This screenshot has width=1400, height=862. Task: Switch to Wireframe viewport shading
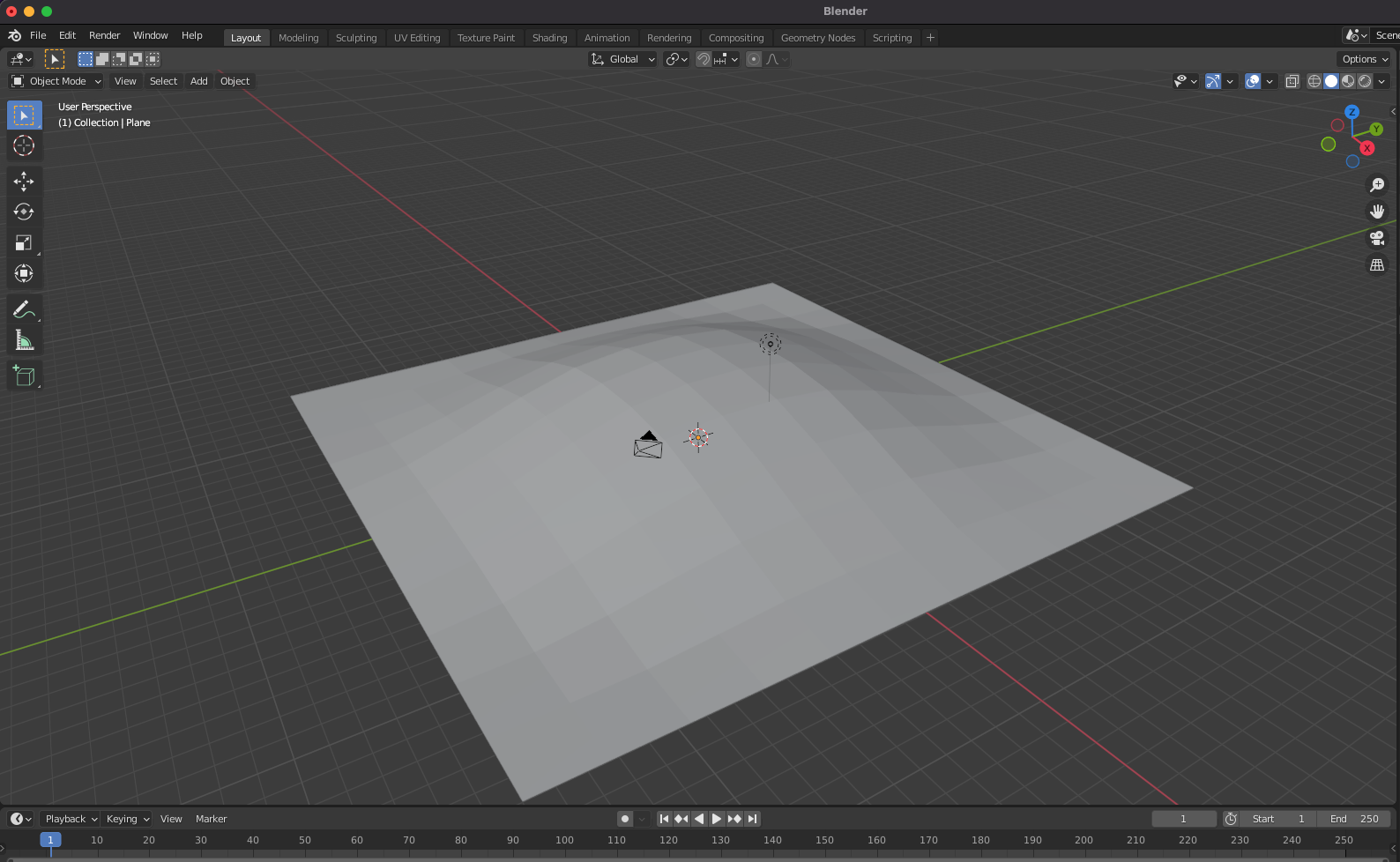coord(1314,81)
